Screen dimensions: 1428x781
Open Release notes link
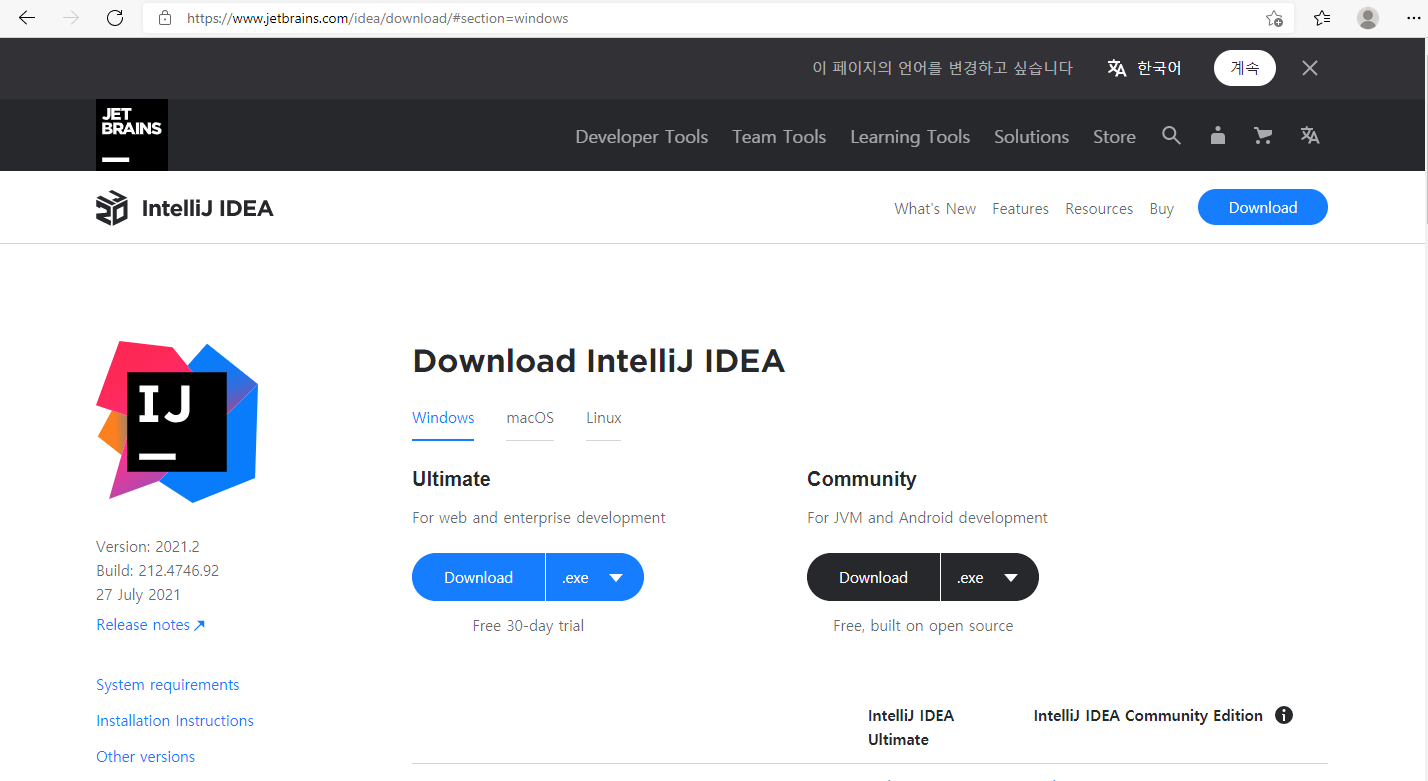(x=150, y=624)
